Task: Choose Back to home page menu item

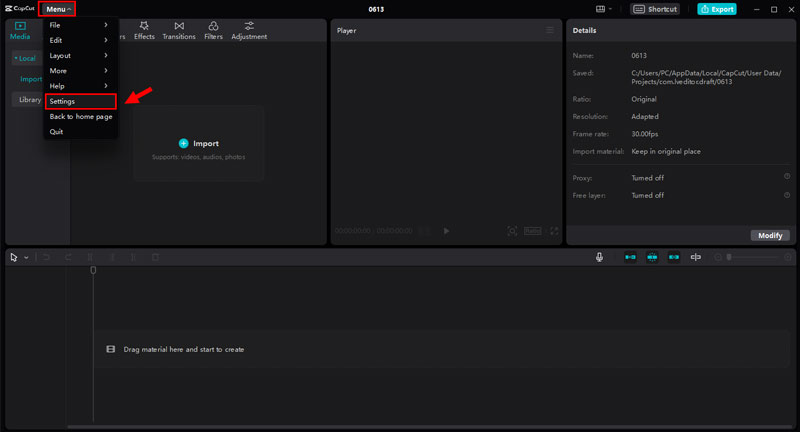Action: [81, 117]
